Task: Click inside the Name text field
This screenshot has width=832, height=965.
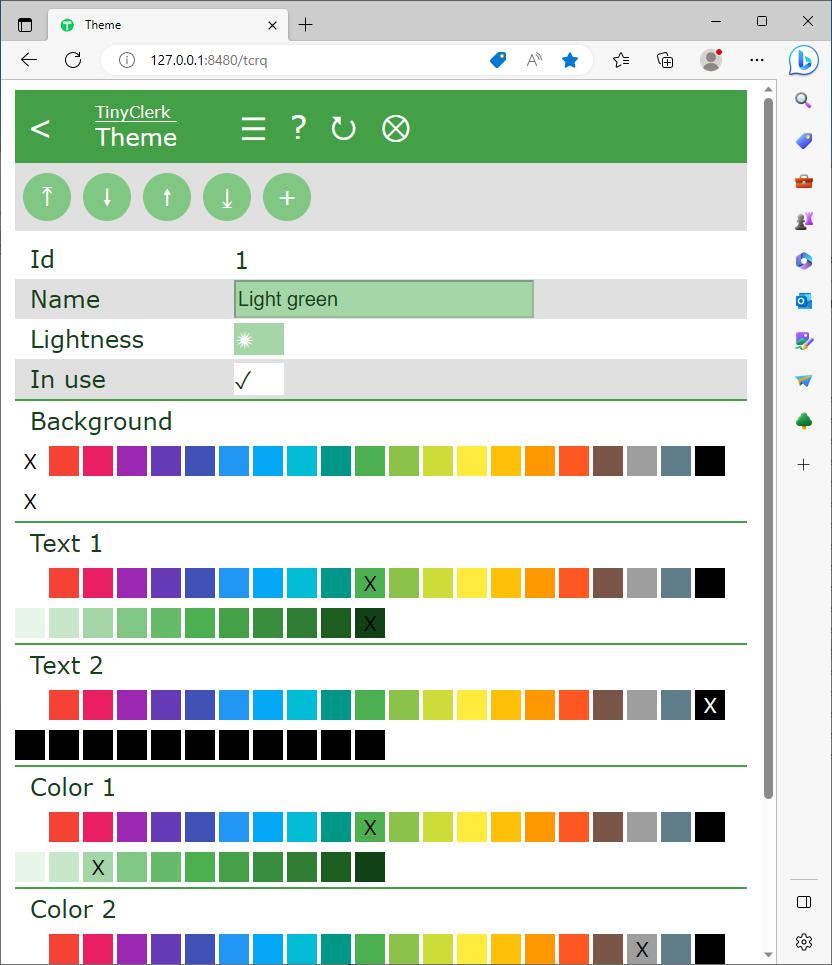Action: (383, 299)
